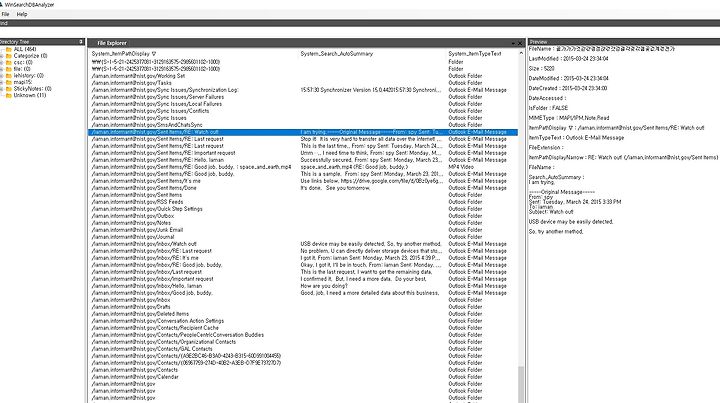Select the Quick Step Settings row

point(303,209)
